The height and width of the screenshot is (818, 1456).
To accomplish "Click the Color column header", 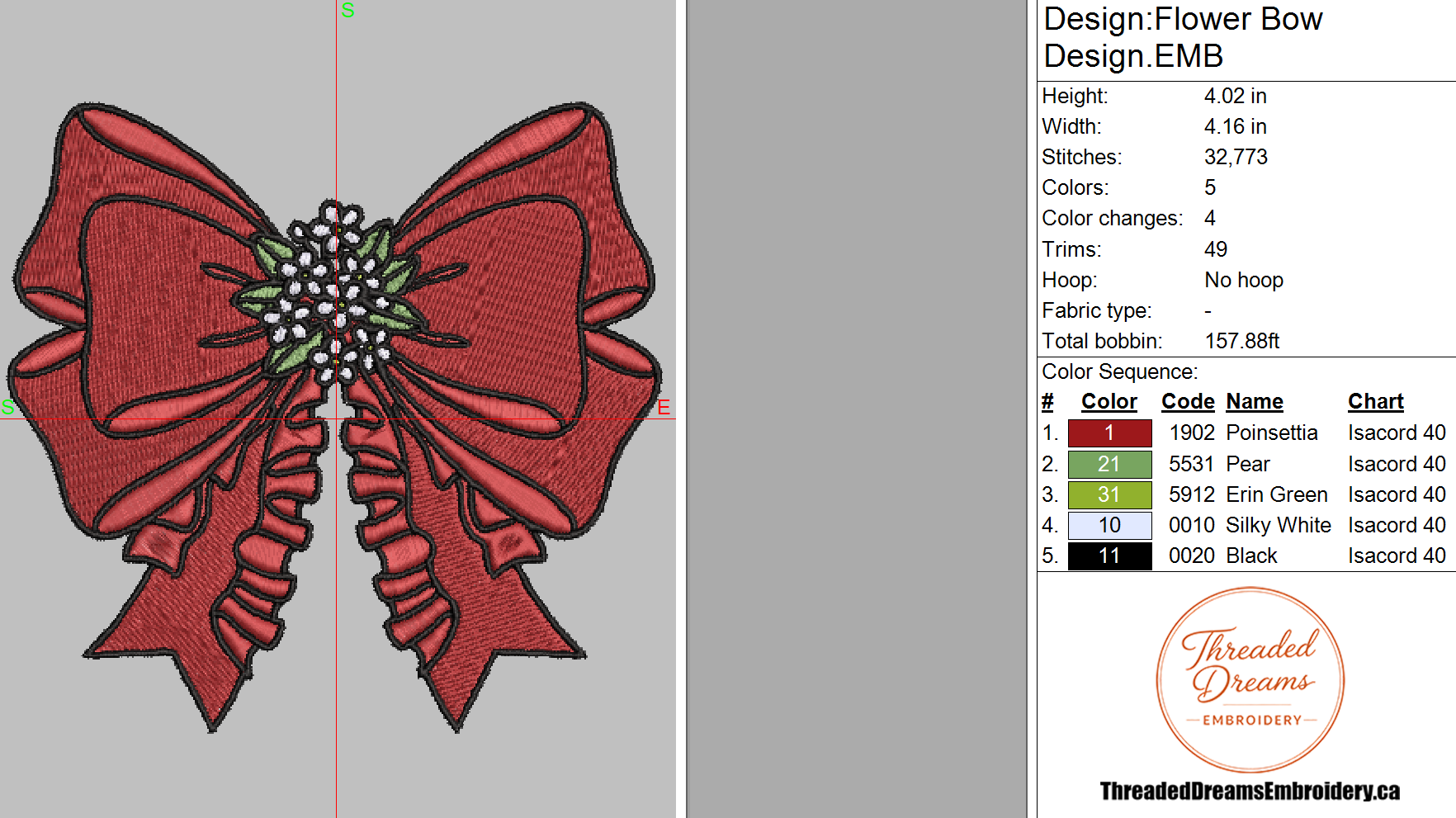I will click(x=1109, y=402).
